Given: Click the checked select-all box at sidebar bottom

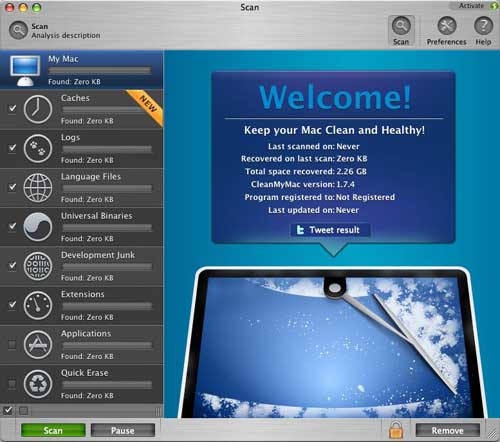Looking at the screenshot, I should point(8,410).
